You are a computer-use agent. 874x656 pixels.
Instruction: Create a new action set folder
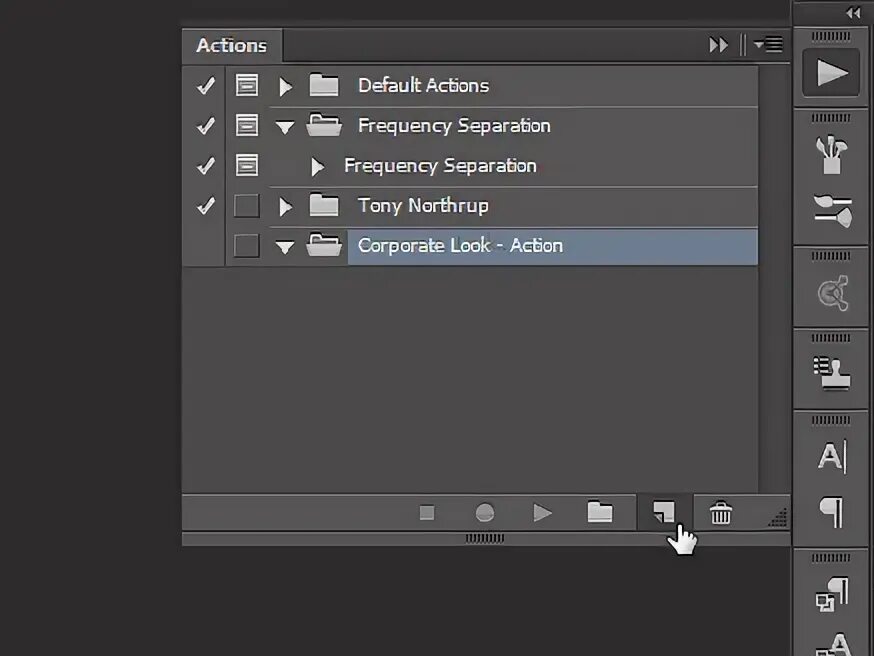click(600, 512)
